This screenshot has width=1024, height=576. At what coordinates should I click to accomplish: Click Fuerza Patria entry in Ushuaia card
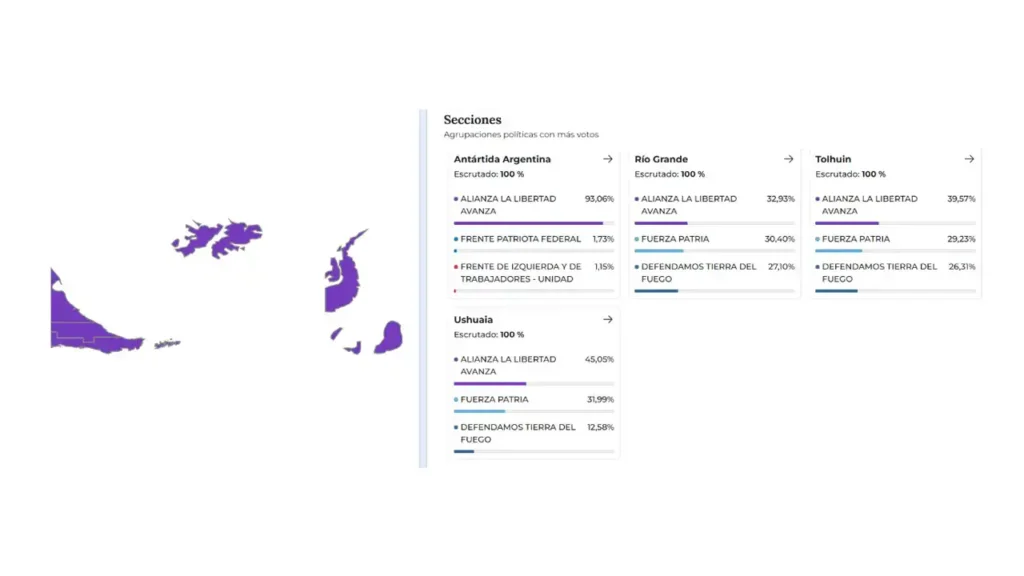pyautogui.click(x=493, y=399)
